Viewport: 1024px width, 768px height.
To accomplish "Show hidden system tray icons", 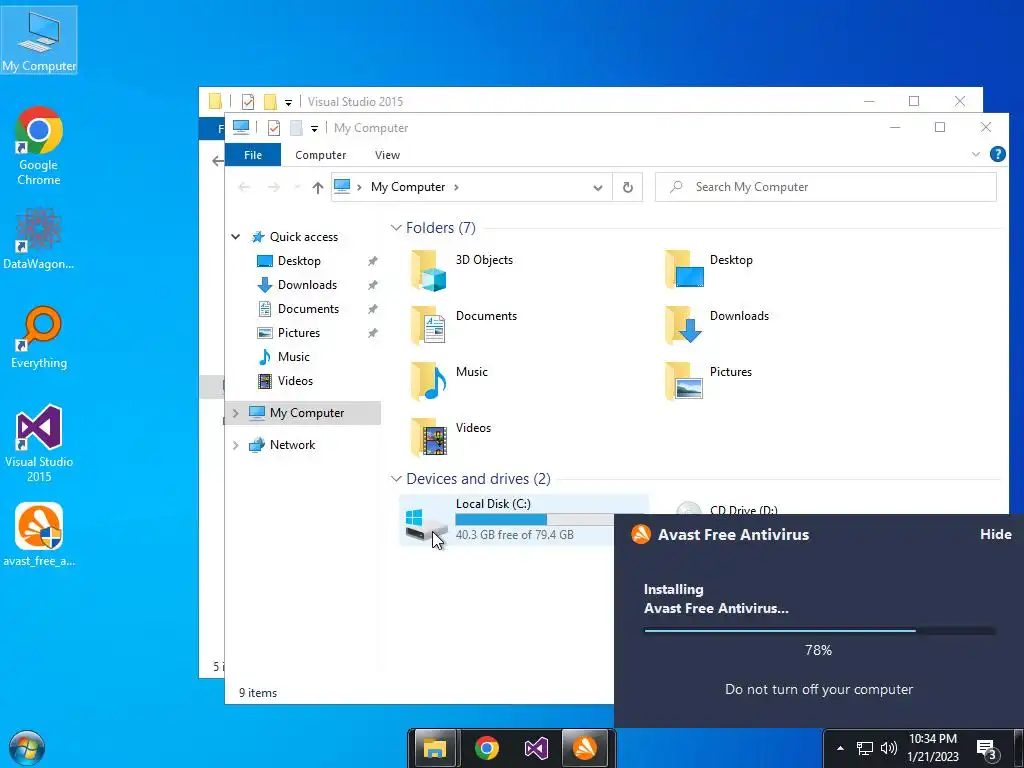I will pyautogui.click(x=840, y=748).
